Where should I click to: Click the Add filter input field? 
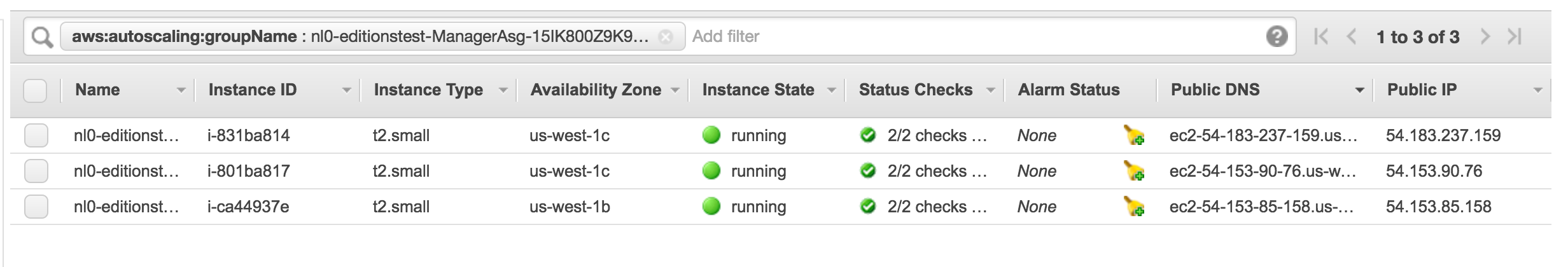point(955,37)
